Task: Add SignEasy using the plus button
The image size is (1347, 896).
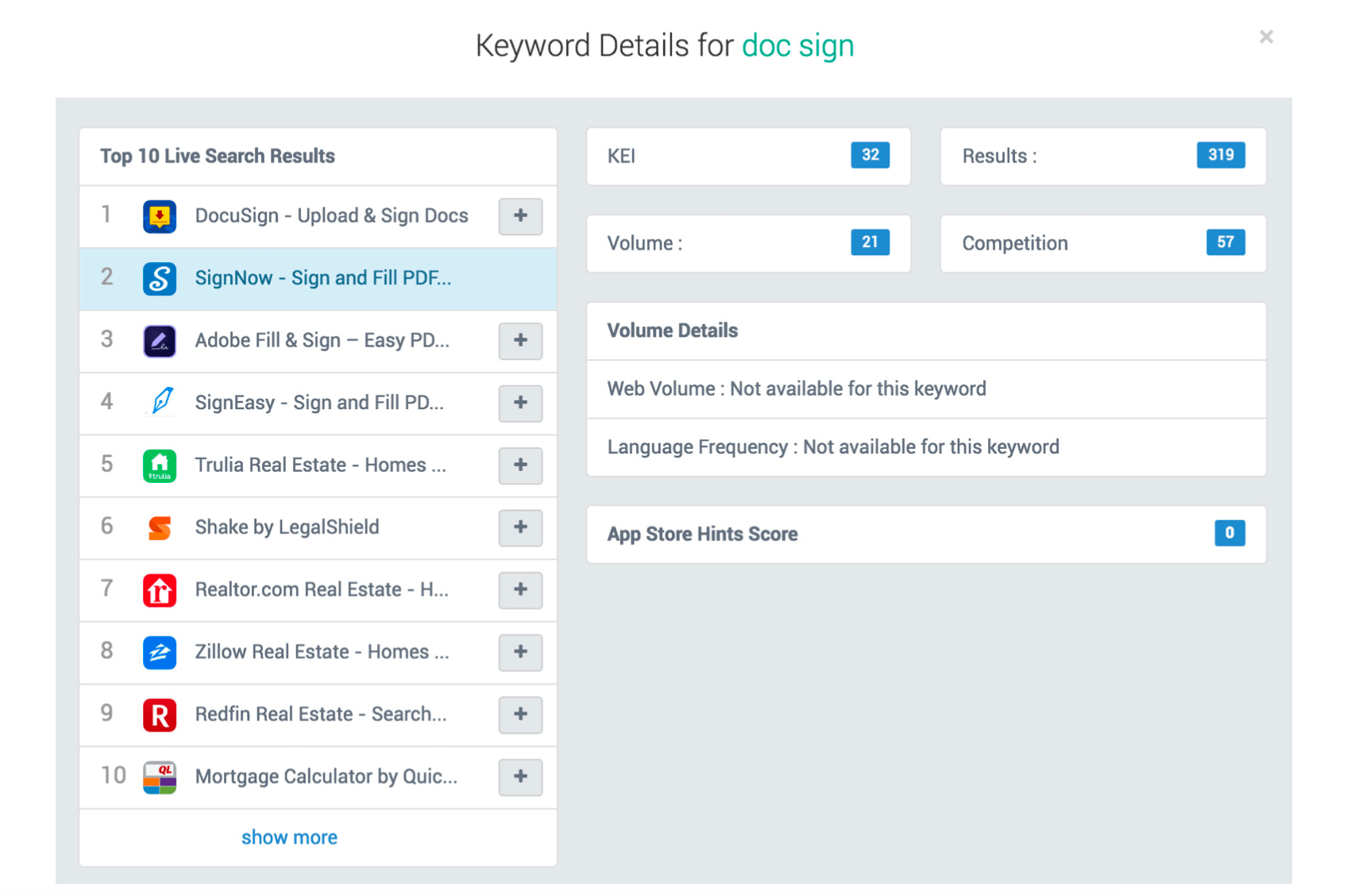Action: tap(520, 403)
